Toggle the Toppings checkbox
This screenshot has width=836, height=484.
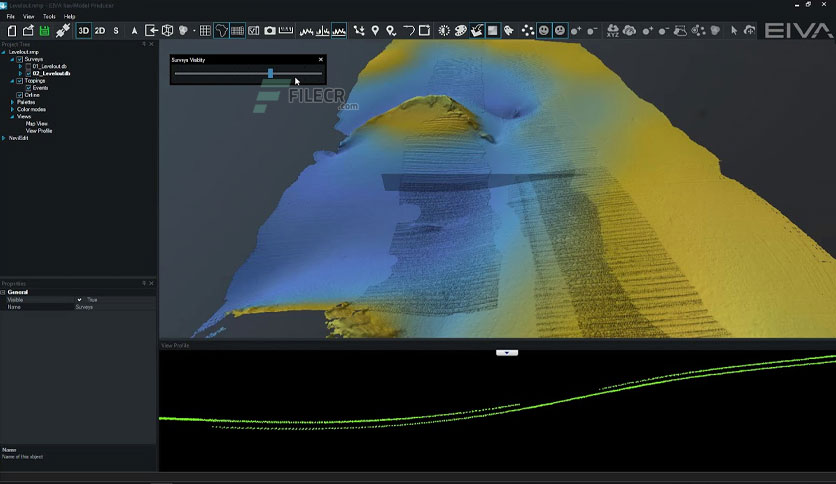[x=20, y=81]
